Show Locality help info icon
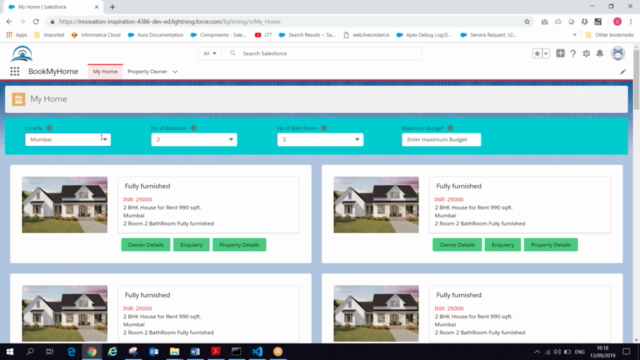 click(x=49, y=128)
